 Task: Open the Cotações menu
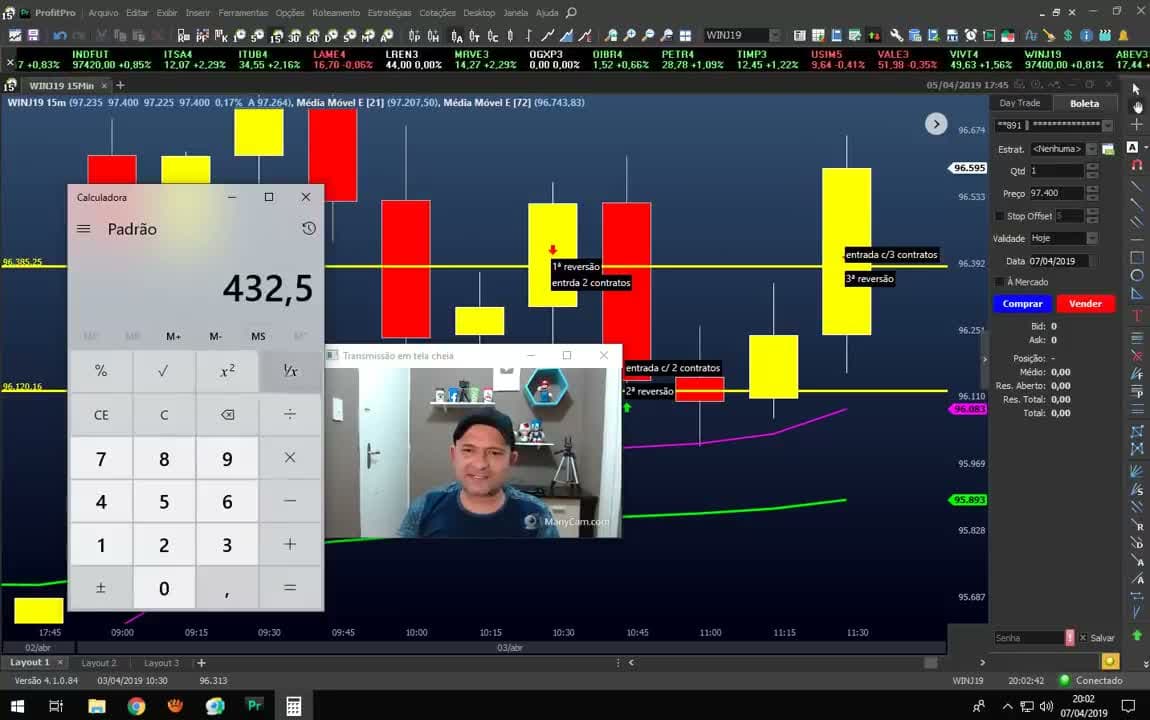coord(437,12)
